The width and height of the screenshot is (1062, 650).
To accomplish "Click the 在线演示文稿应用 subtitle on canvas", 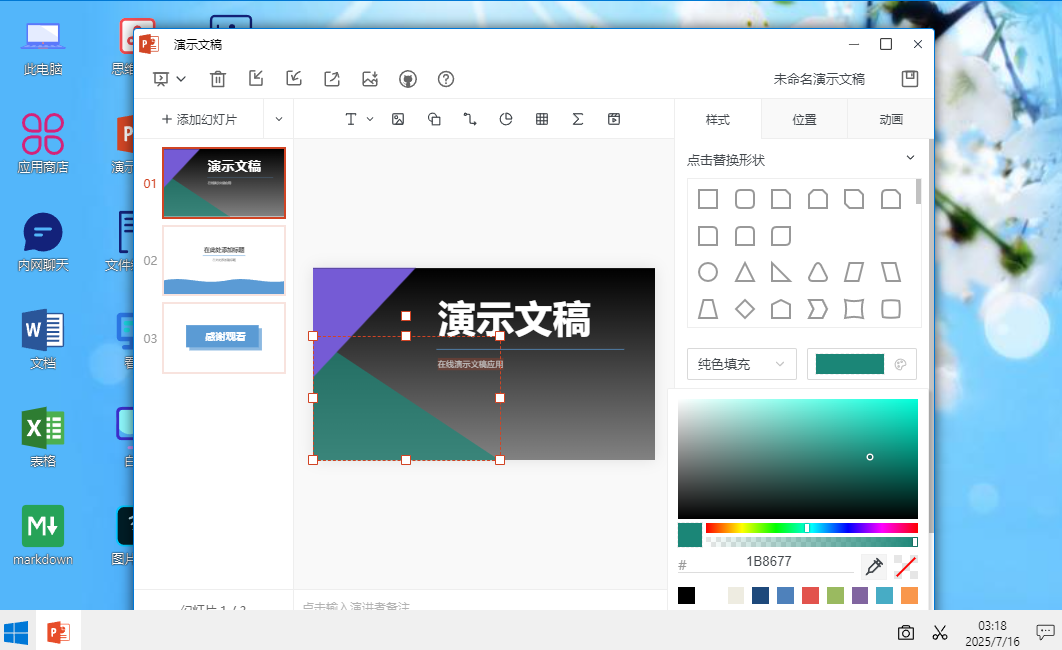I will click(470, 364).
